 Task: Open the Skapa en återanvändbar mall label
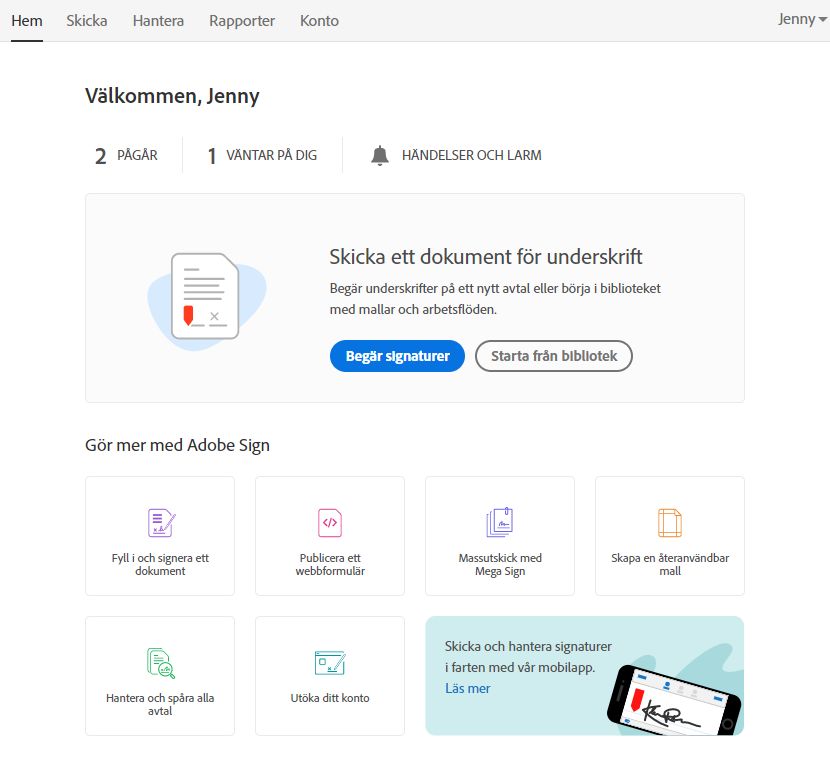[x=670, y=564]
